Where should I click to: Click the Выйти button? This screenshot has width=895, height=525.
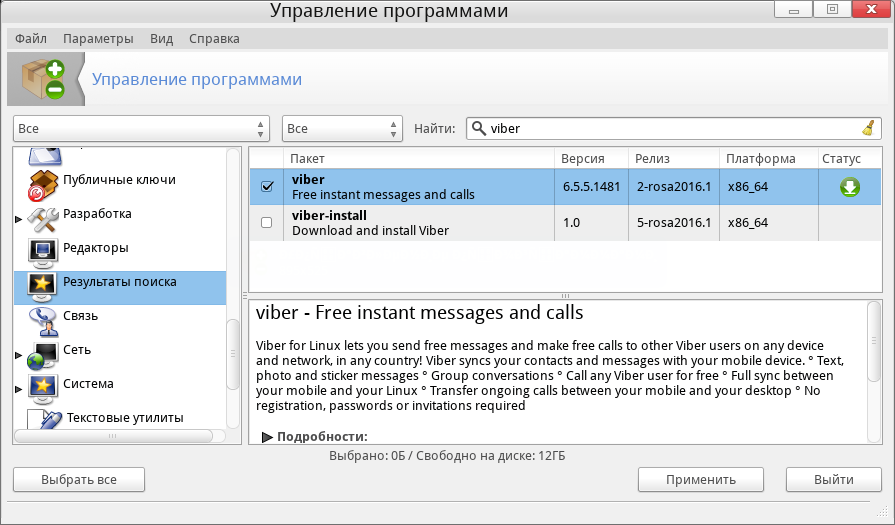tap(834, 479)
